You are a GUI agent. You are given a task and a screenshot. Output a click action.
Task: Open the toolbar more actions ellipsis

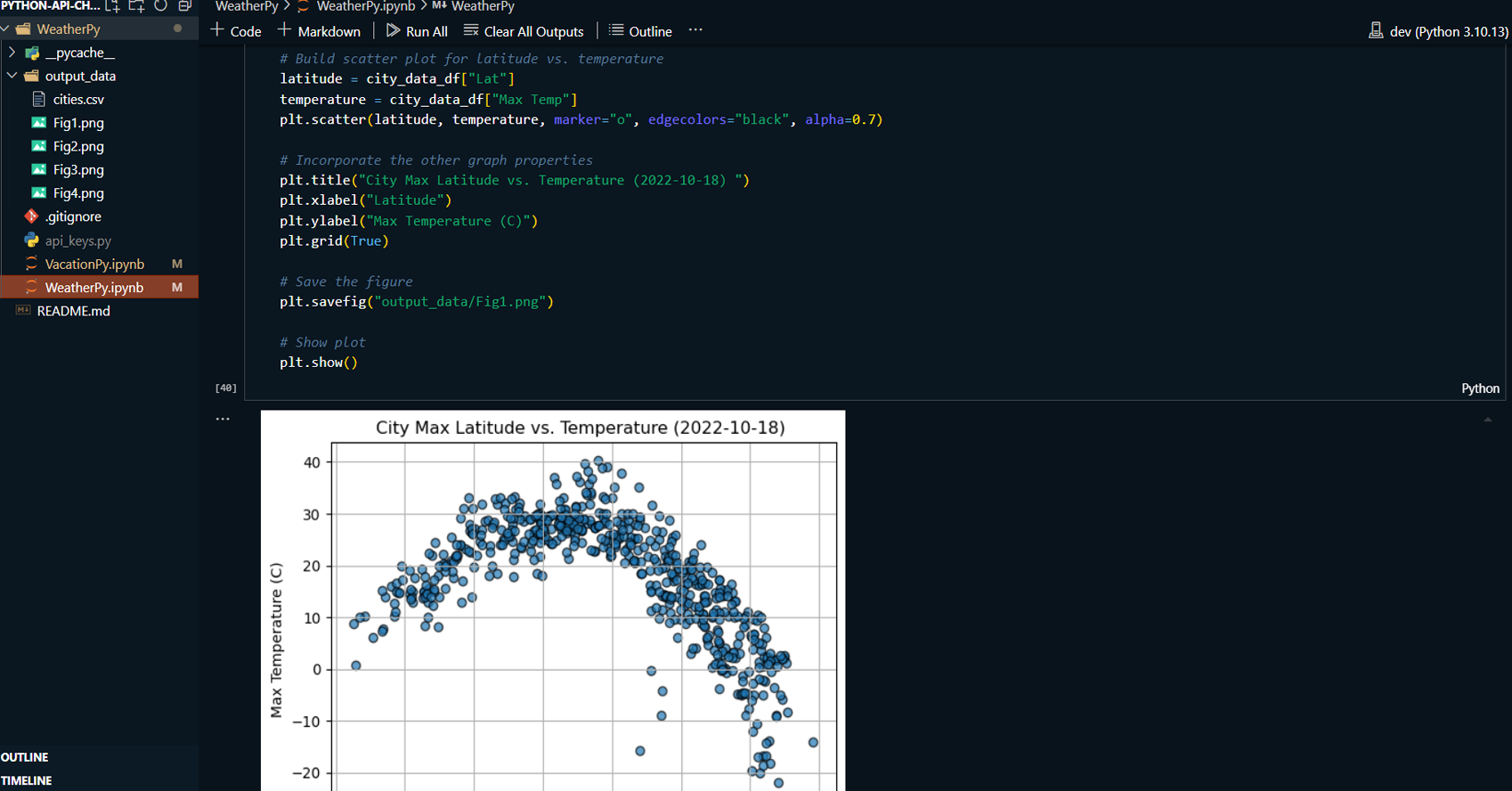(695, 30)
